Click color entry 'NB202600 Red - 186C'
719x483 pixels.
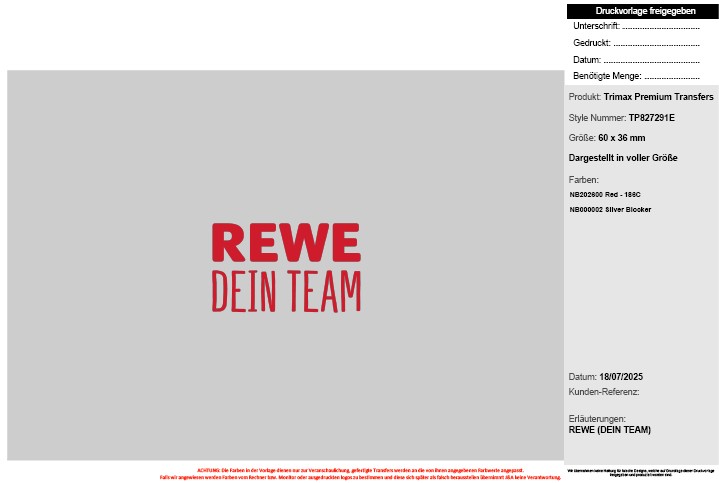coord(605,194)
